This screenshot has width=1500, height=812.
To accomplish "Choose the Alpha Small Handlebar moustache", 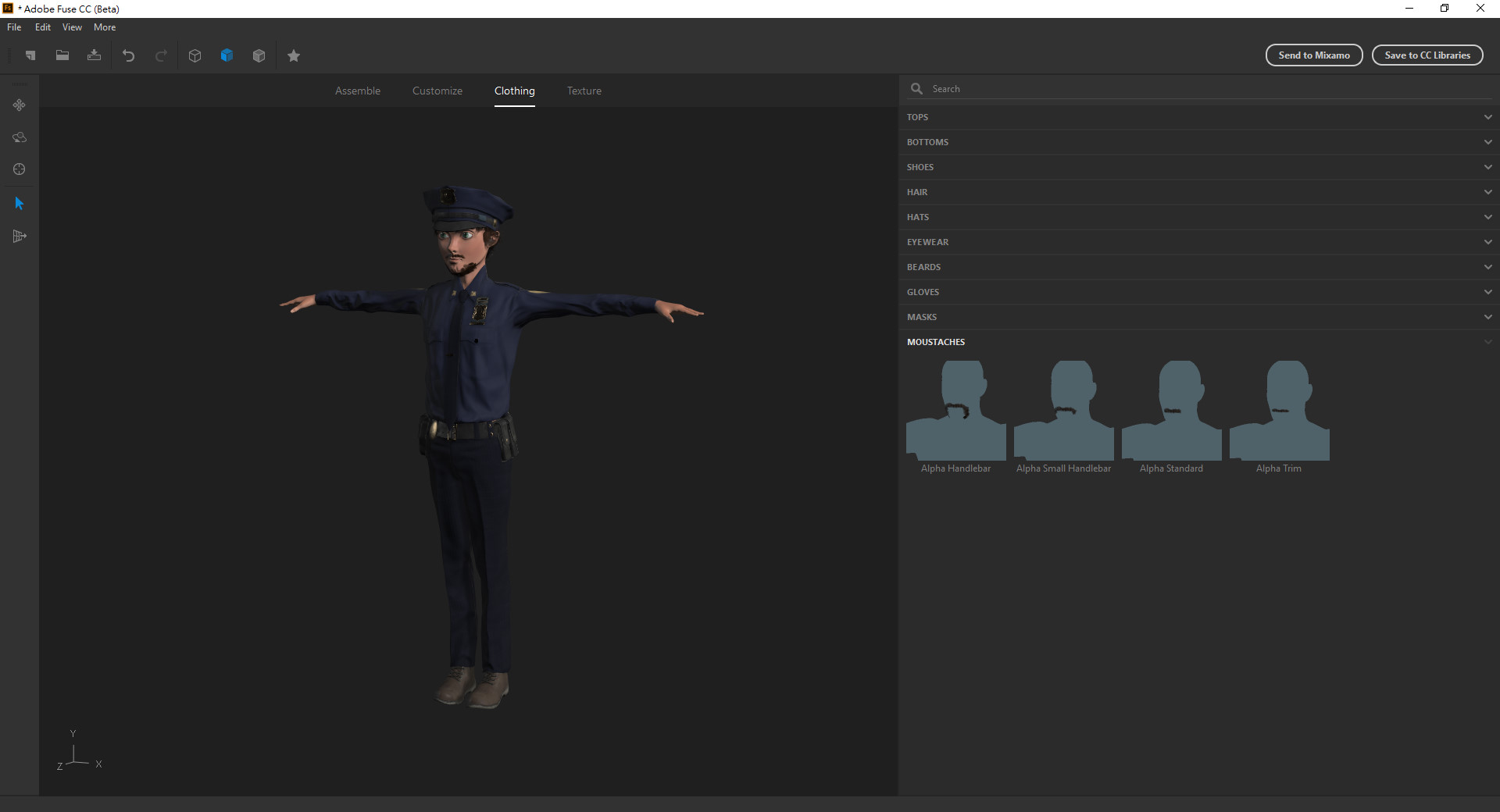I will (1064, 411).
